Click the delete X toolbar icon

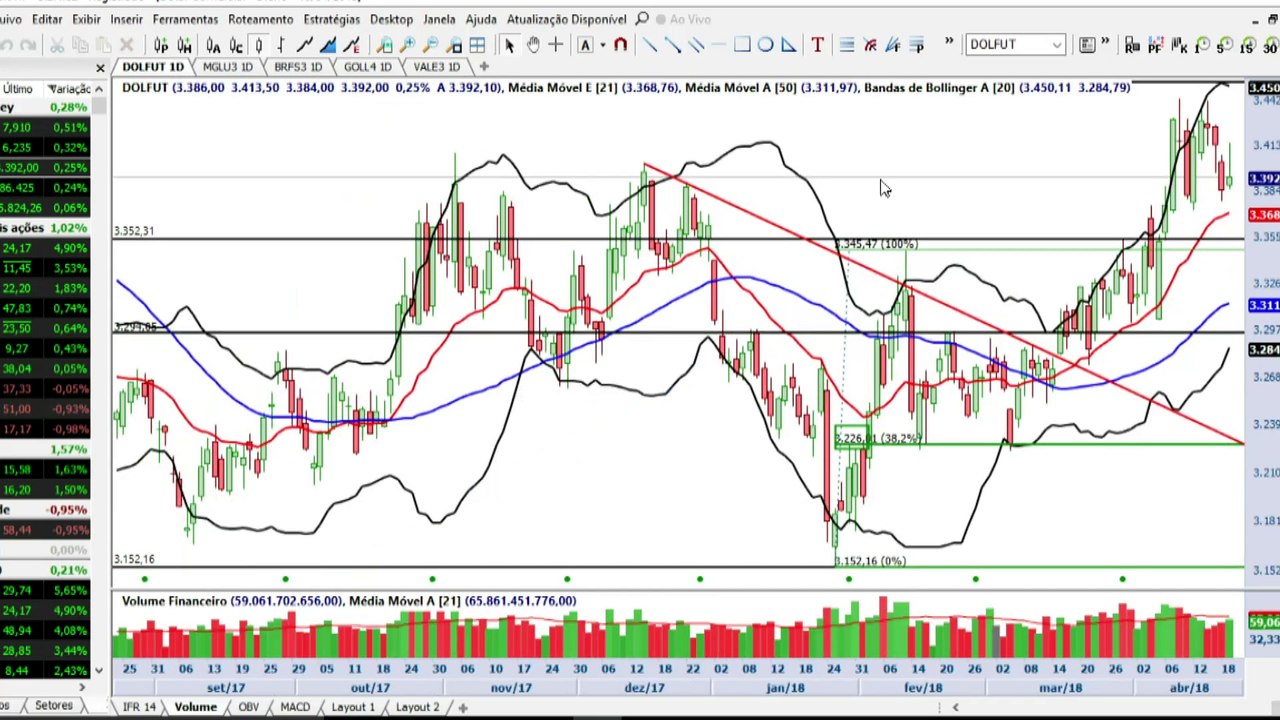pyautogui.click(x=127, y=45)
